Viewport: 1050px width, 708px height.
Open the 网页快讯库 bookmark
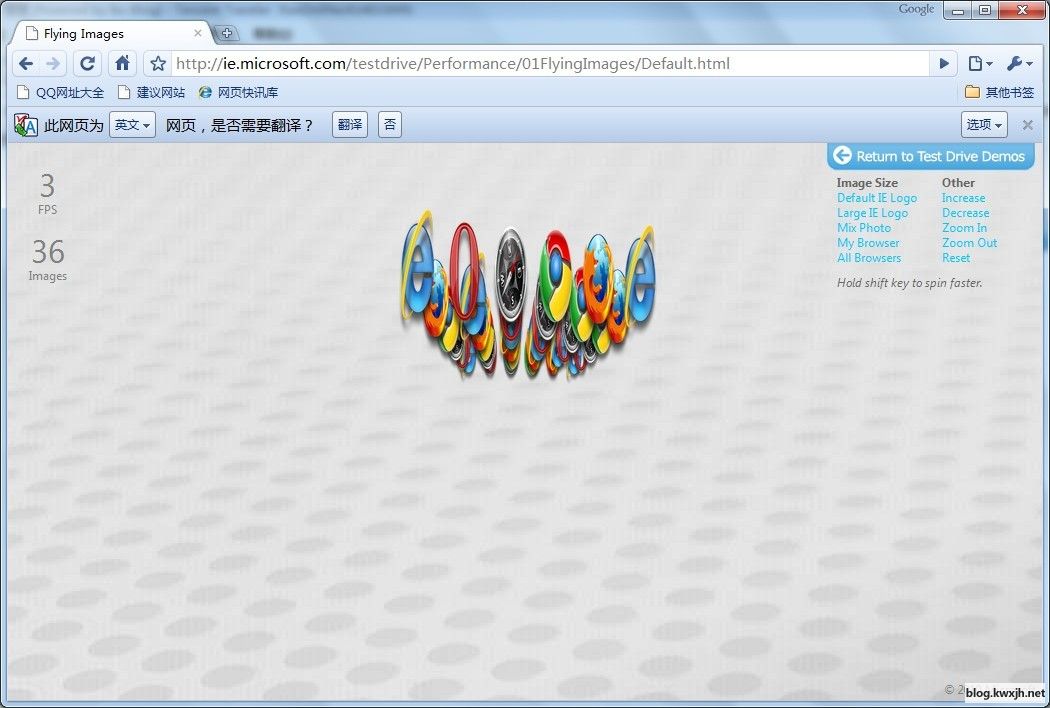click(238, 92)
